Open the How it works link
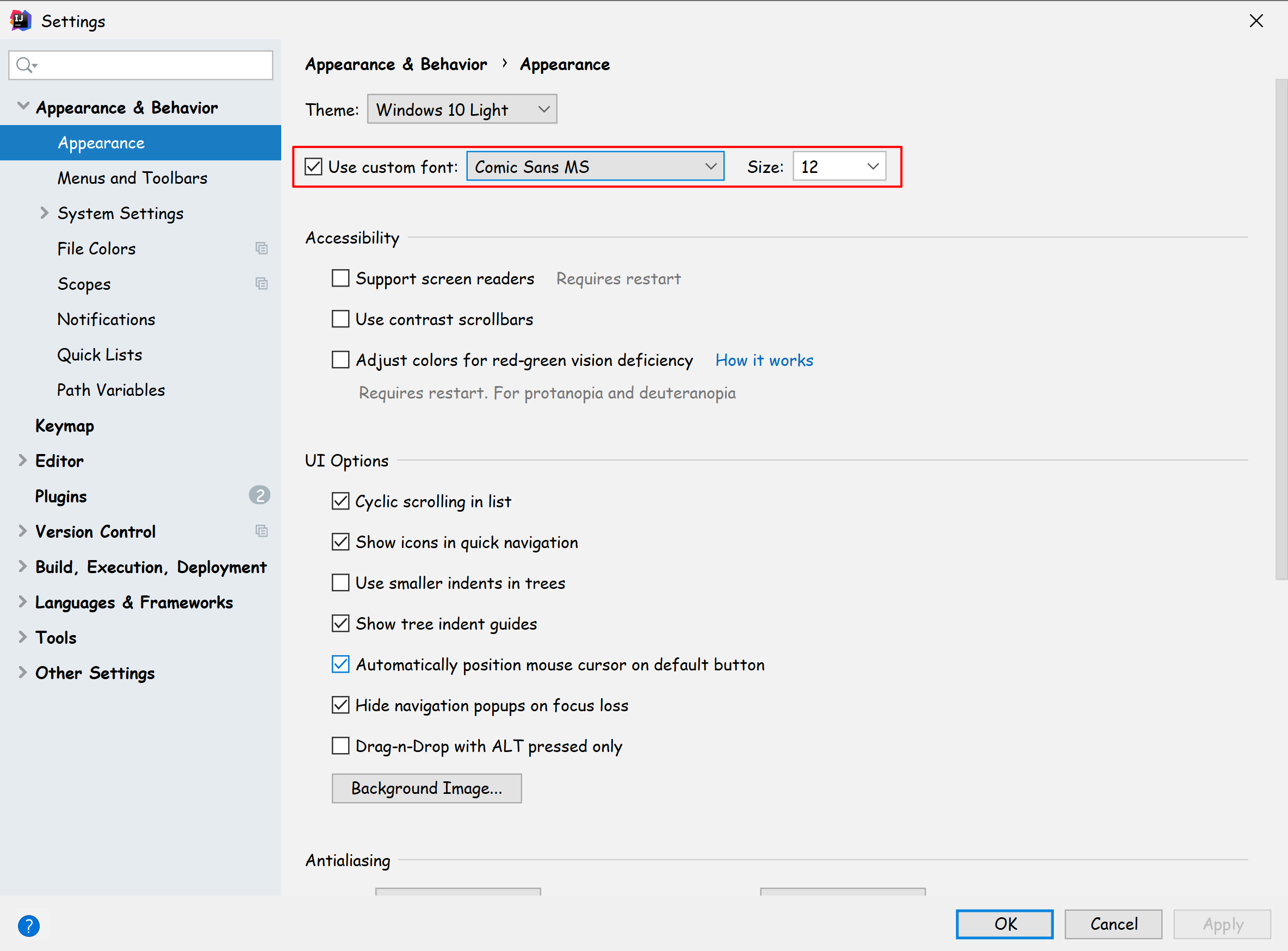1288x951 pixels. point(764,360)
